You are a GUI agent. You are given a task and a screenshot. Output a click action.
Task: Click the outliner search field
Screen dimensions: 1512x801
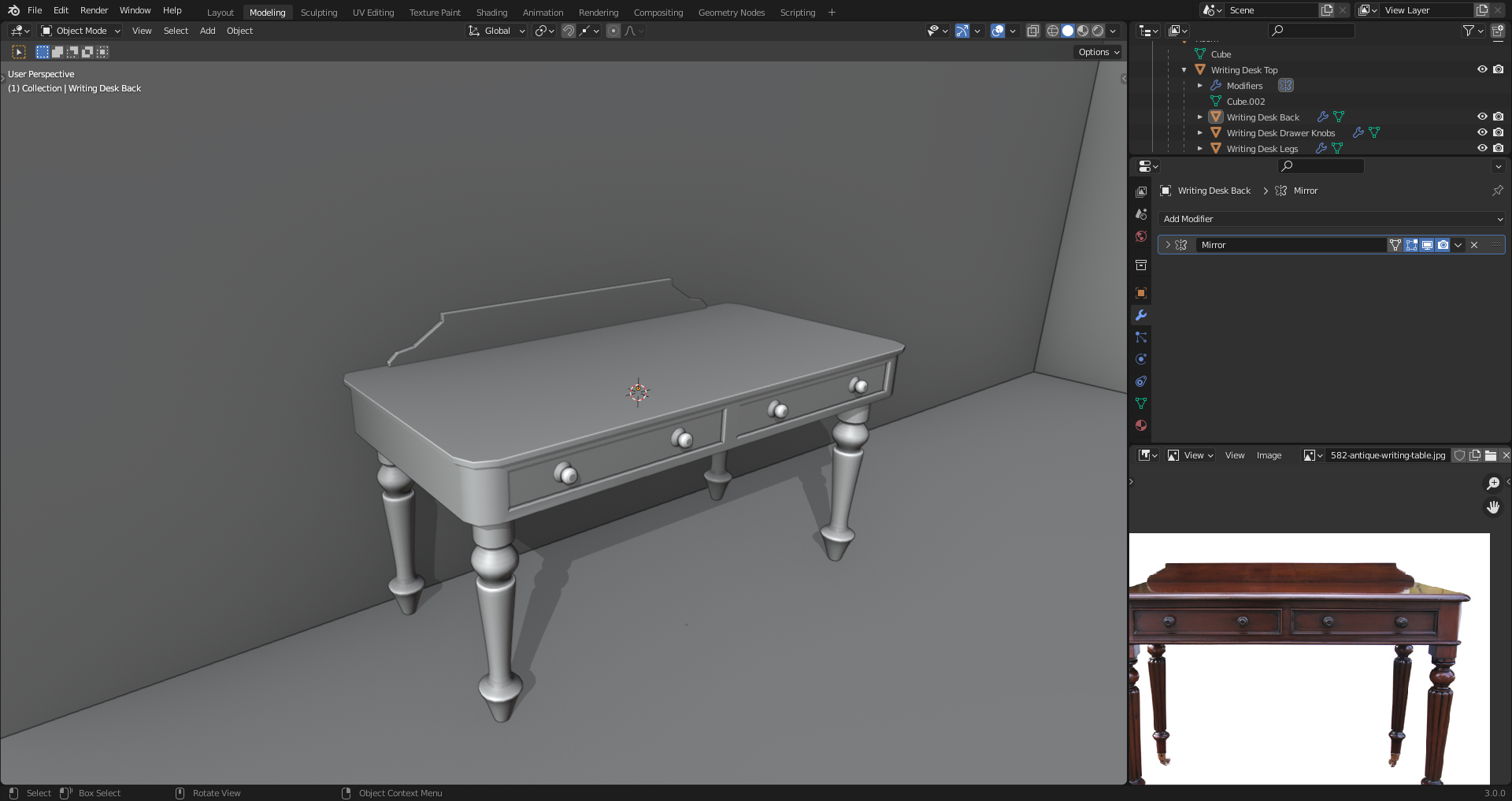[x=1311, y=31]
